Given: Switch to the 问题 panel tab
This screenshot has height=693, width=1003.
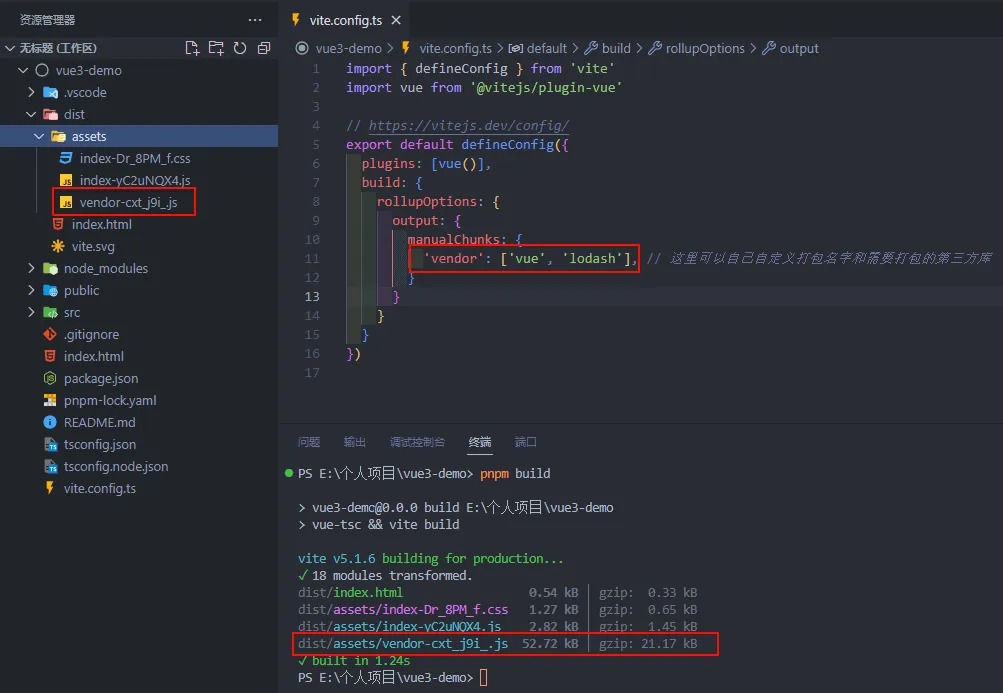Looking at the screenshot, I should click(309, 442).
